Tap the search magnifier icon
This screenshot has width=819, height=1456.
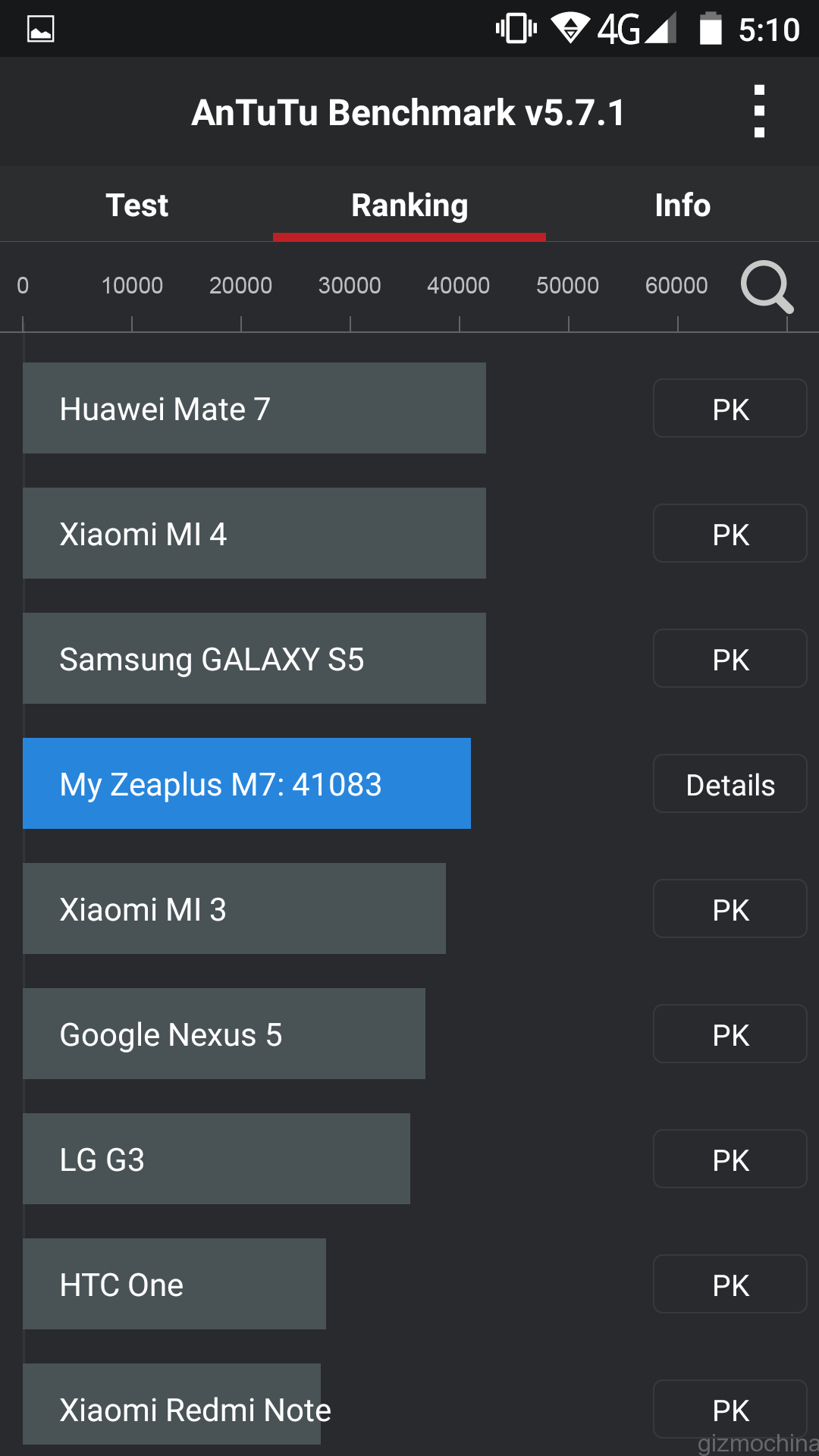click(x=767, y=287)
